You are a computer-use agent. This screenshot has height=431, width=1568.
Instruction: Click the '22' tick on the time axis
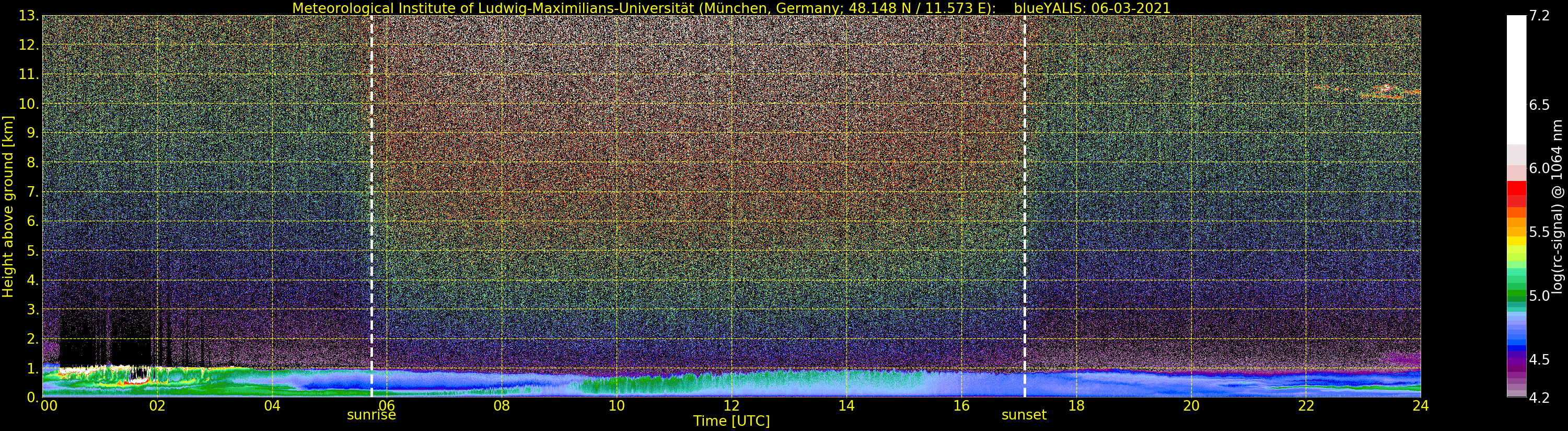tap(1306, 405)
